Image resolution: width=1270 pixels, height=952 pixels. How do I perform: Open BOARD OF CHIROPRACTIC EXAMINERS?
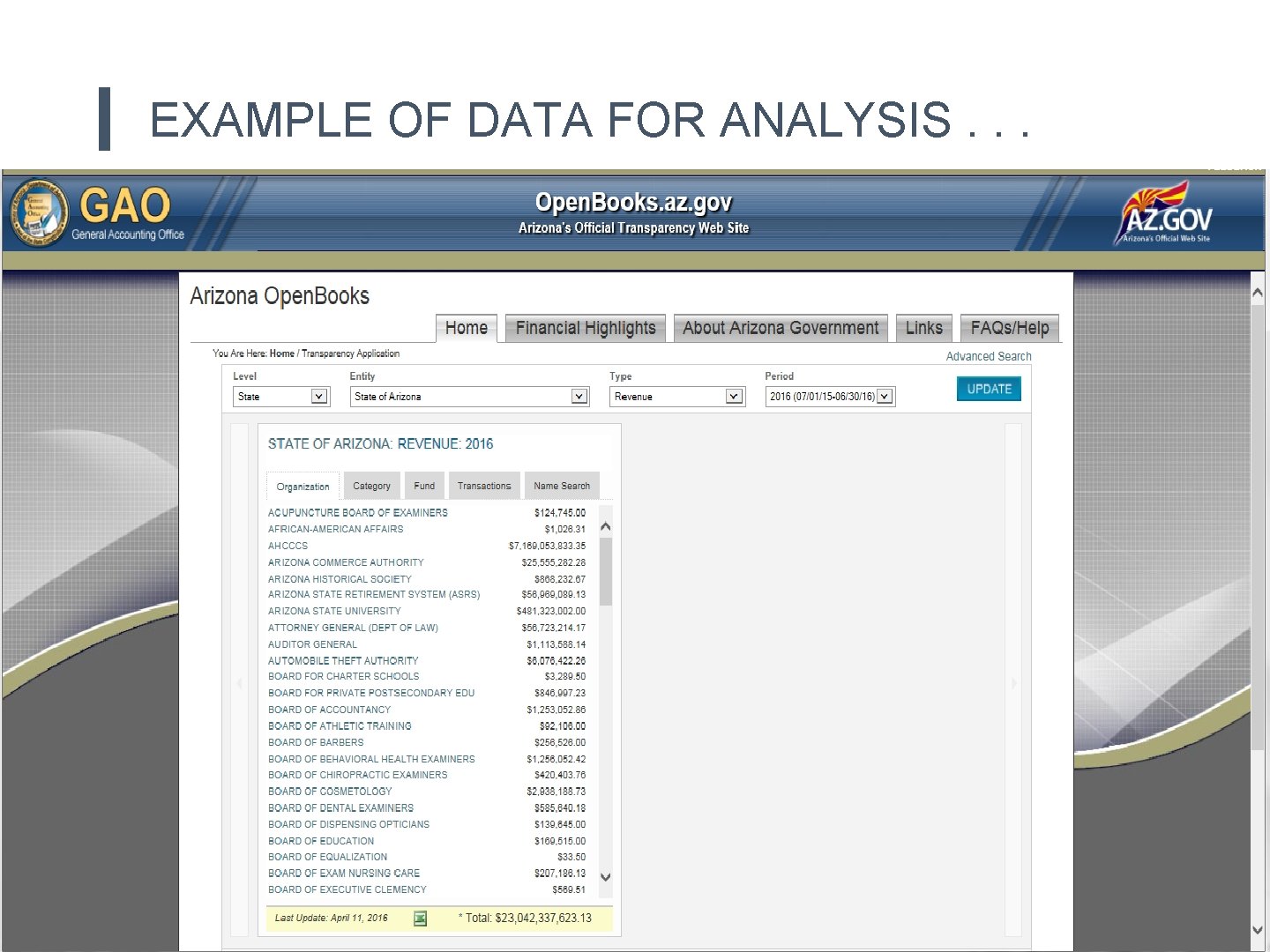[x=357, y=776]
